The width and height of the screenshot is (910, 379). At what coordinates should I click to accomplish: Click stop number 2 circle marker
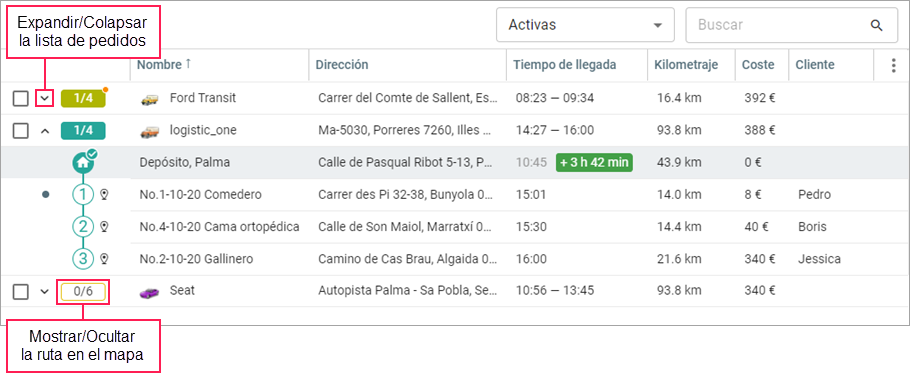pos(84,226)
